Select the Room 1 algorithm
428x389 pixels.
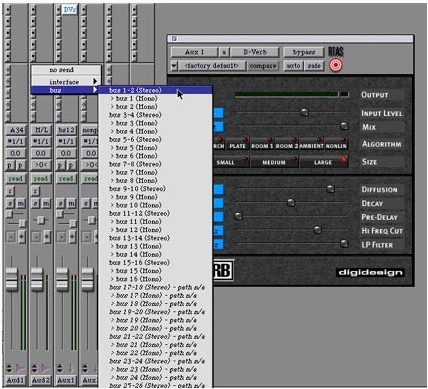point(262,144)
